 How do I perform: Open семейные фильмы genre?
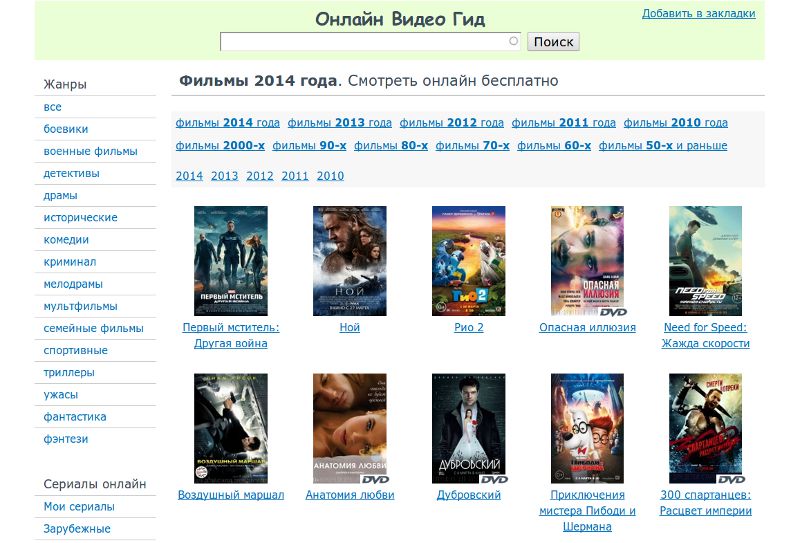(93, 328)
